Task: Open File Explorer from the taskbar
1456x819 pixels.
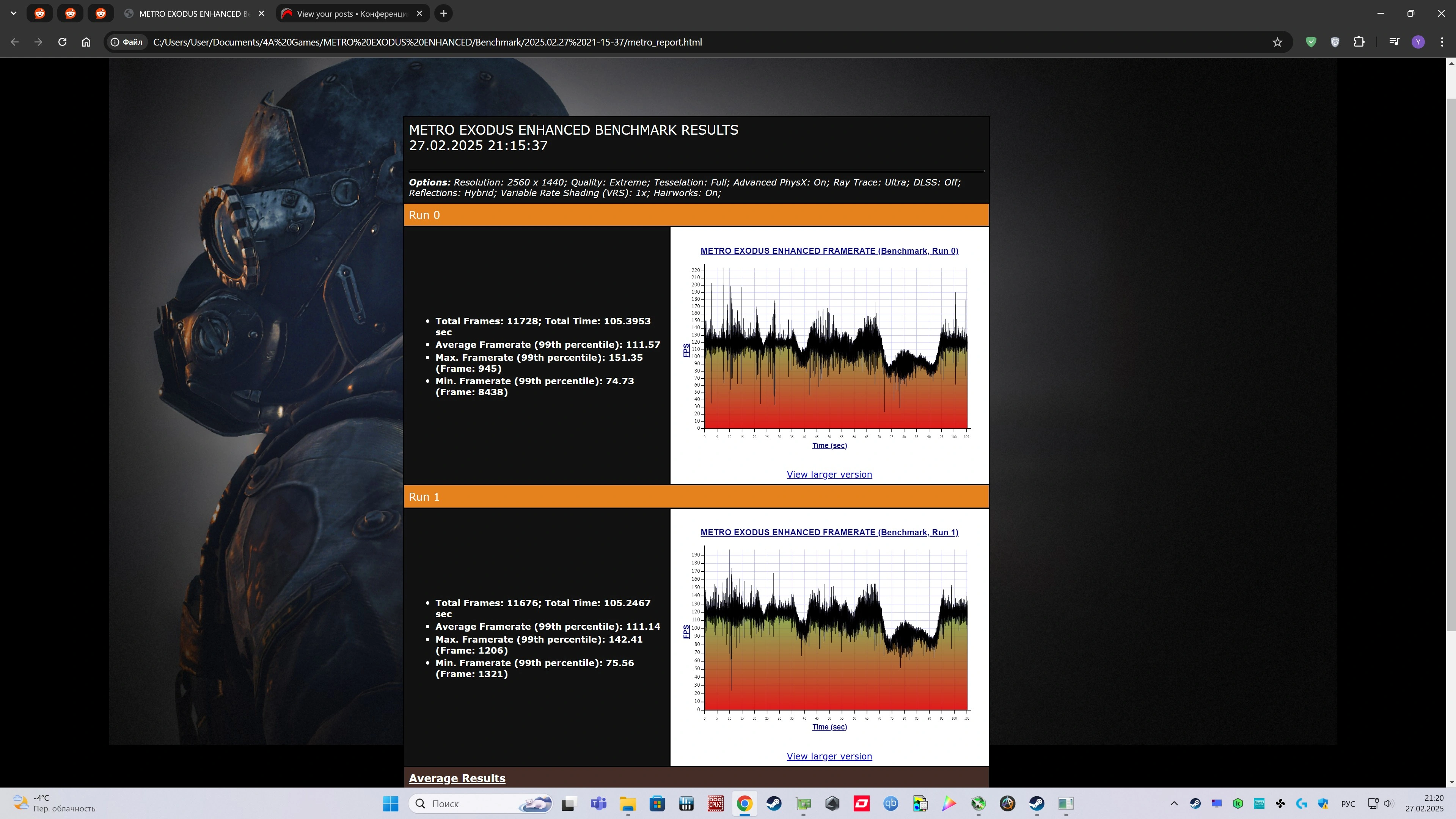Action: (627, 804)
